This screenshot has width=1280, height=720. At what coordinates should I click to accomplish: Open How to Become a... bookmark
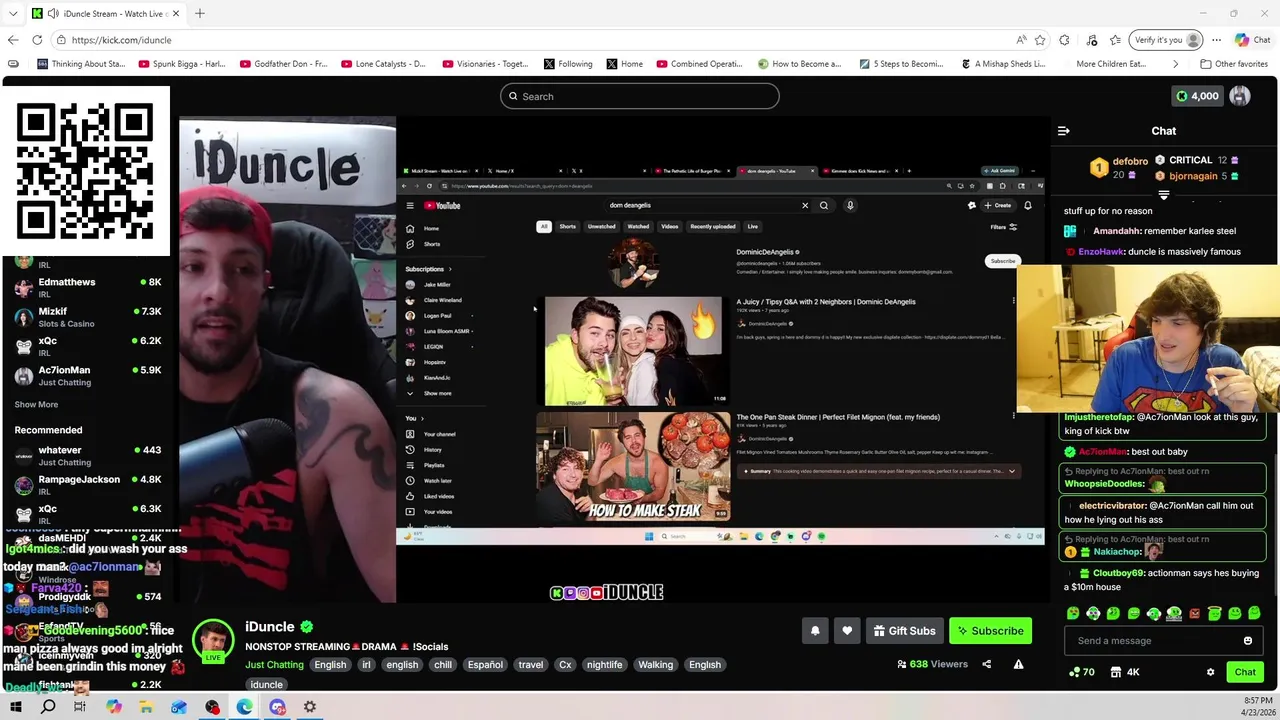(800, 64)
